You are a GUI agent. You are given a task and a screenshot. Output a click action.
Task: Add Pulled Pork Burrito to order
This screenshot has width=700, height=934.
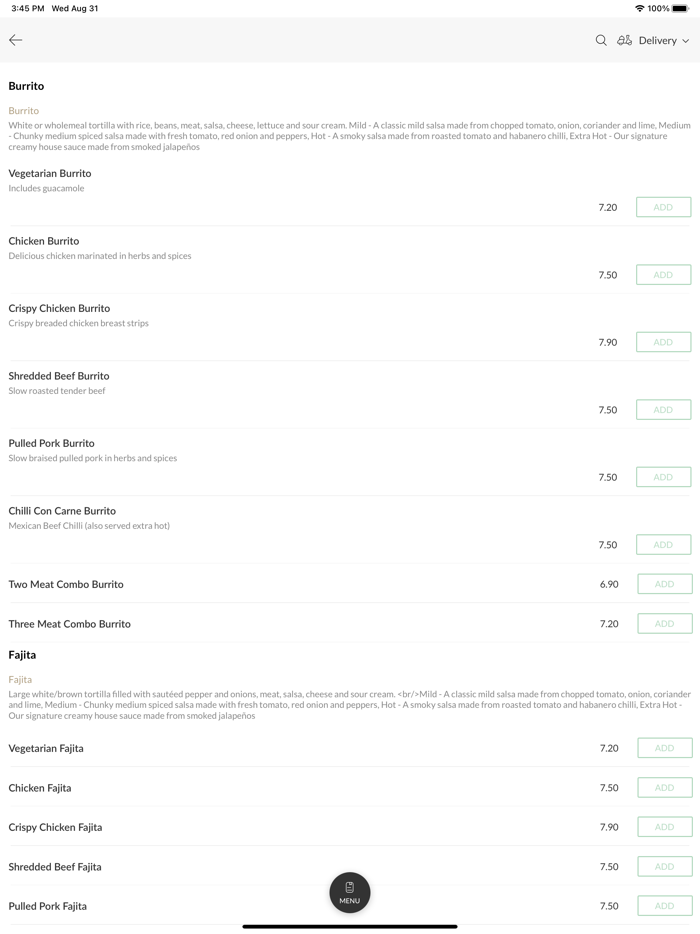[x=663, y=477]
